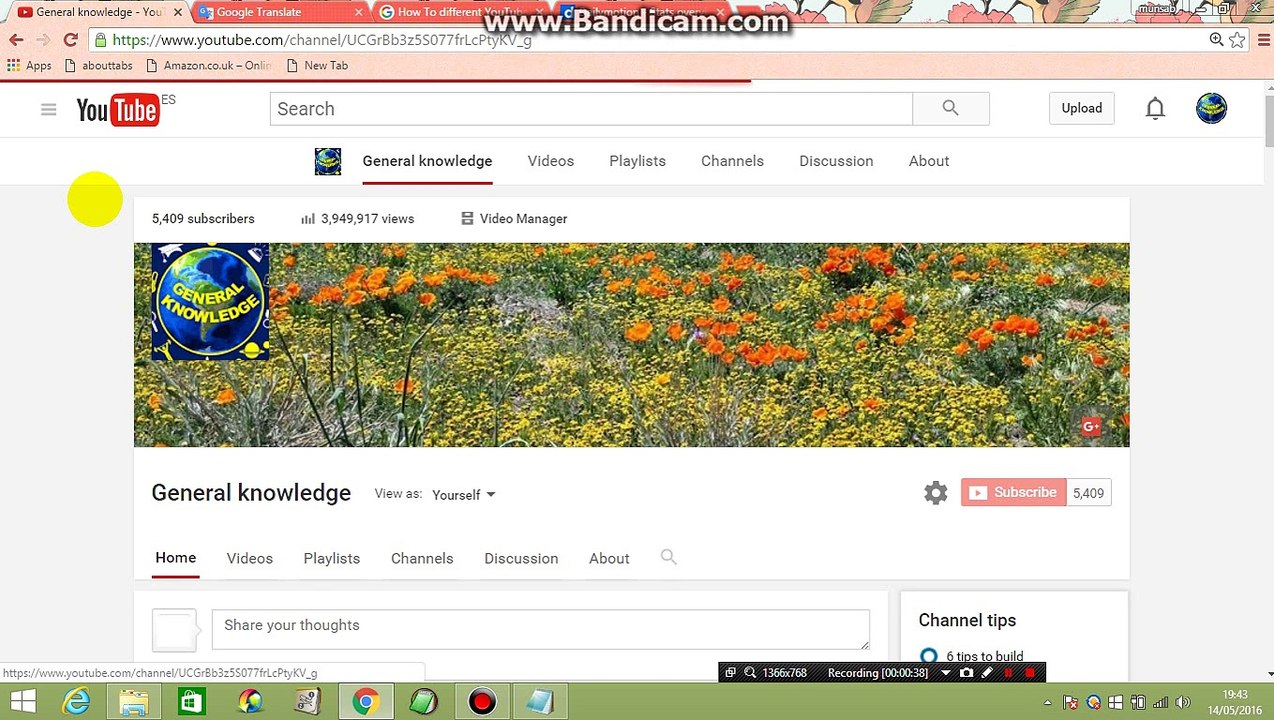Select About tab under channel title
This screenshot has height=720, width=1274.
click(x=609, y=559)
